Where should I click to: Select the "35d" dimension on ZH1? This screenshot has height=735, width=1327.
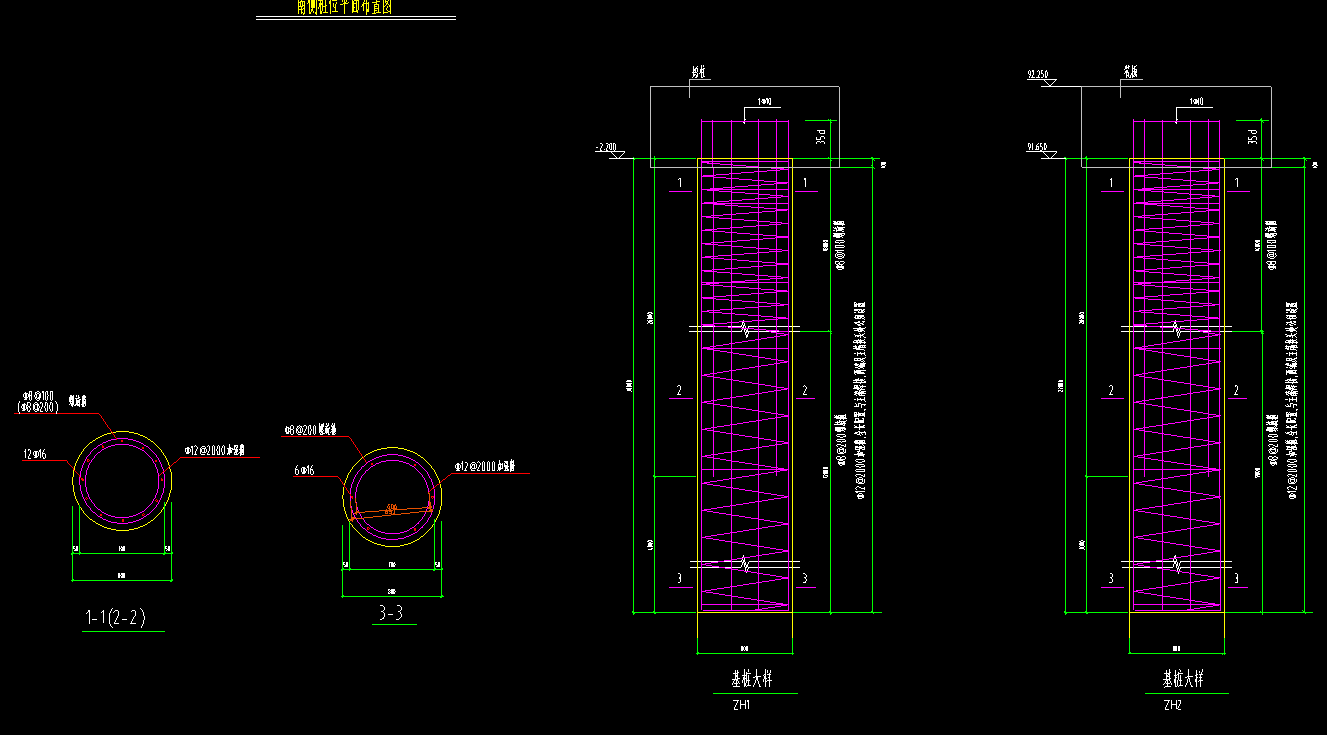click(822, 137)
